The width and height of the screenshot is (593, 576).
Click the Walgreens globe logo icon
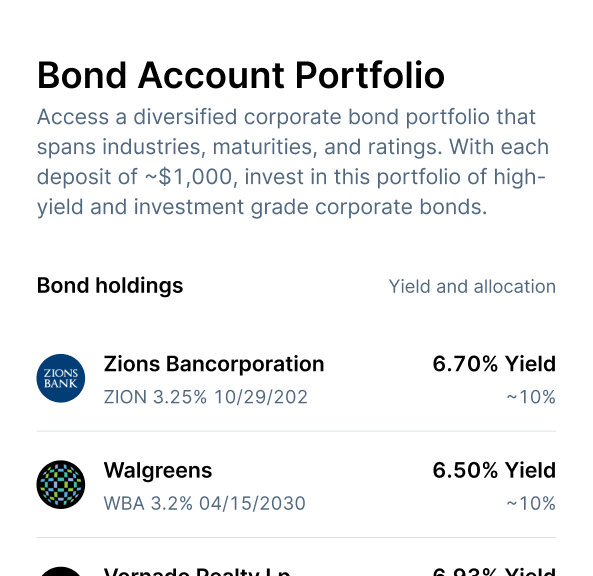click(61, 484)
